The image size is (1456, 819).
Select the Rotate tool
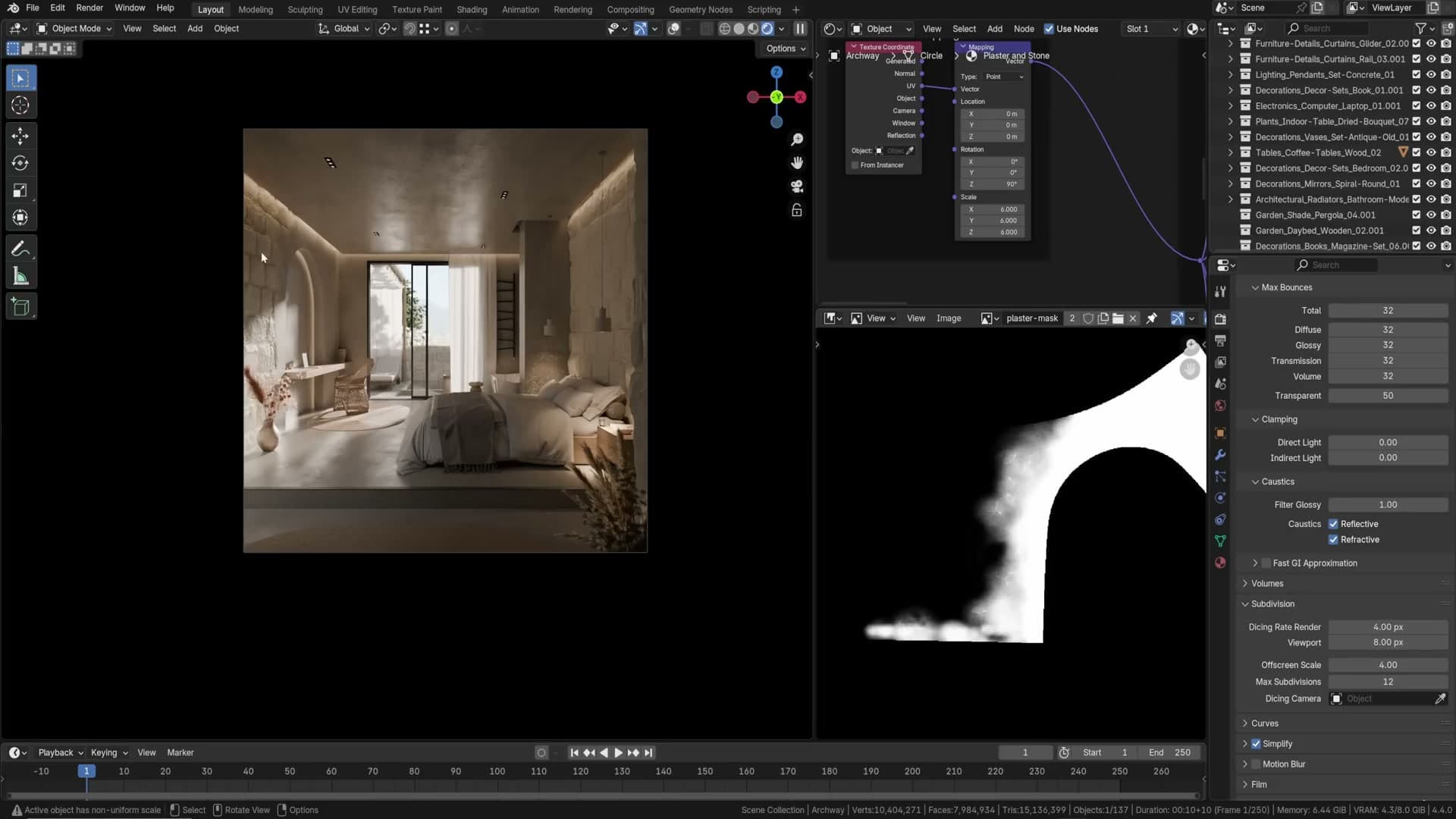pos(20,163)
